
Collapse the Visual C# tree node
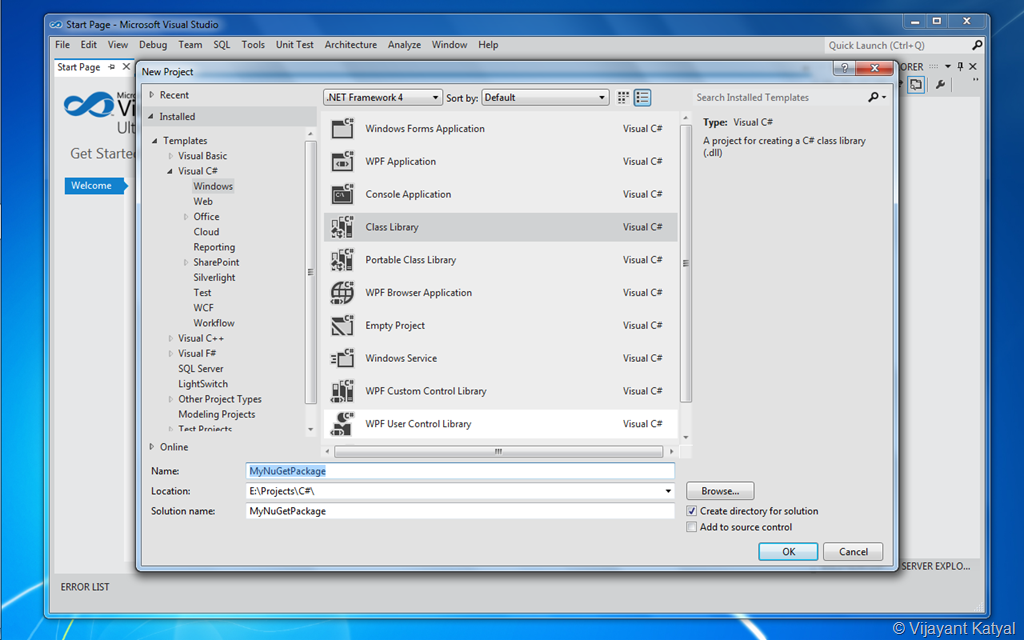click(170, 171)
